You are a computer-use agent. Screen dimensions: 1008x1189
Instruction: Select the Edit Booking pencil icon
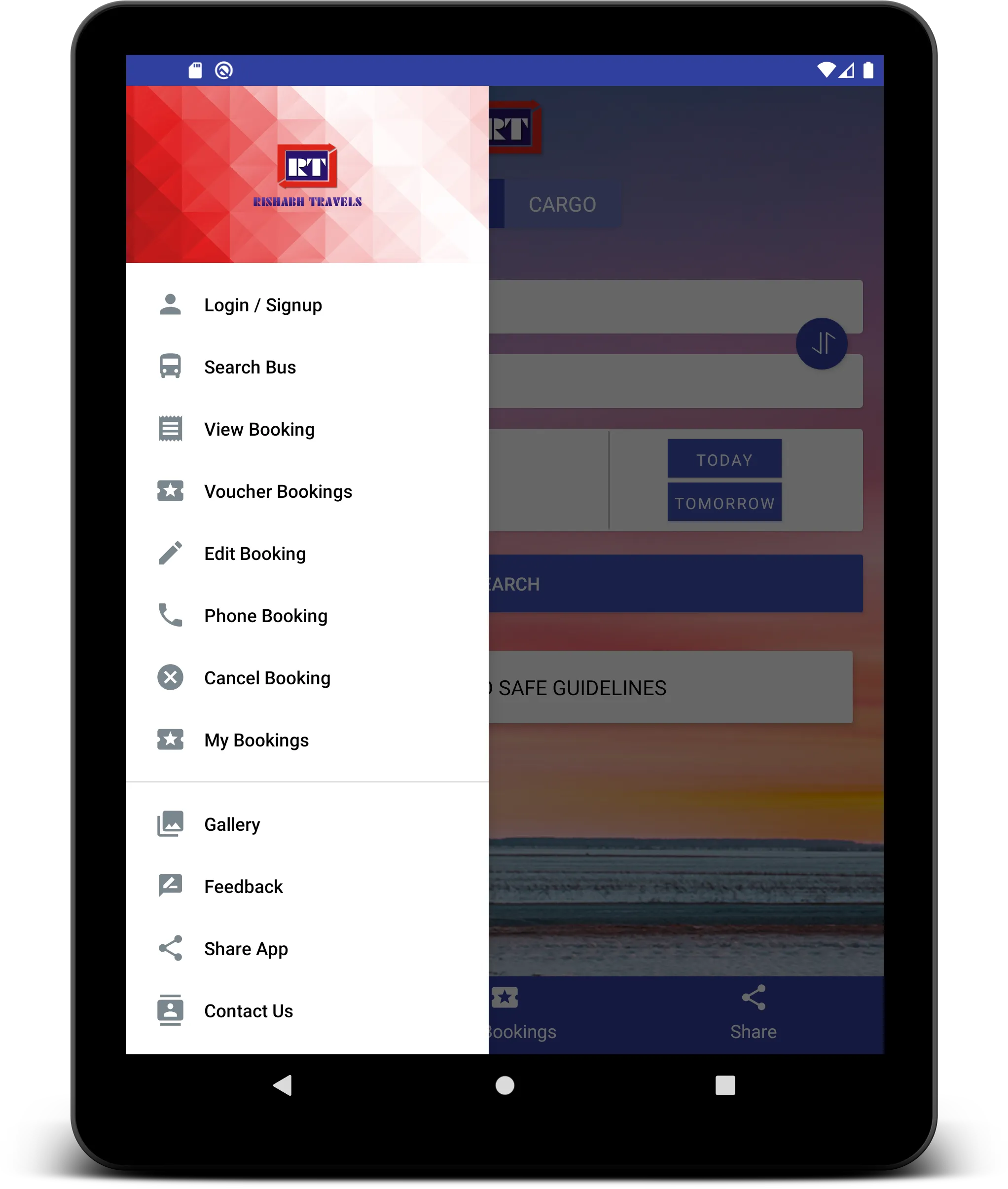(x=170, y=553)
